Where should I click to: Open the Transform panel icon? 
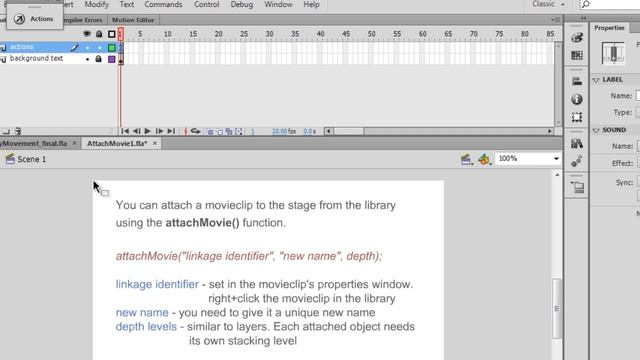pos(577,117)
